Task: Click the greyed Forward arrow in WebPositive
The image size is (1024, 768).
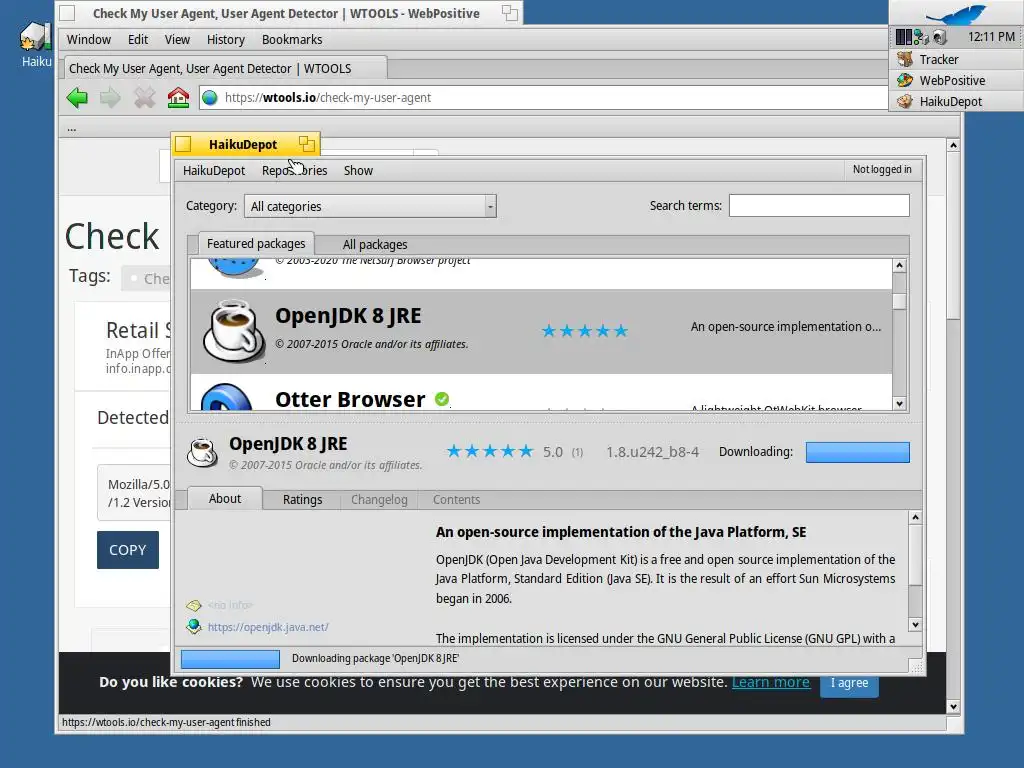Action: pyautogui.click(x=110, y=98)
